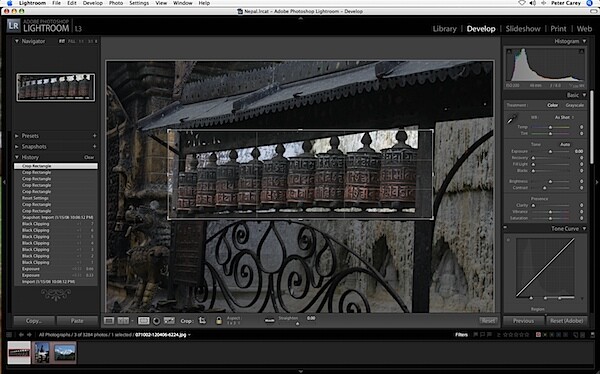Click the Temp slider handle
Screen dimensions: 600x374
click(550, 127)
